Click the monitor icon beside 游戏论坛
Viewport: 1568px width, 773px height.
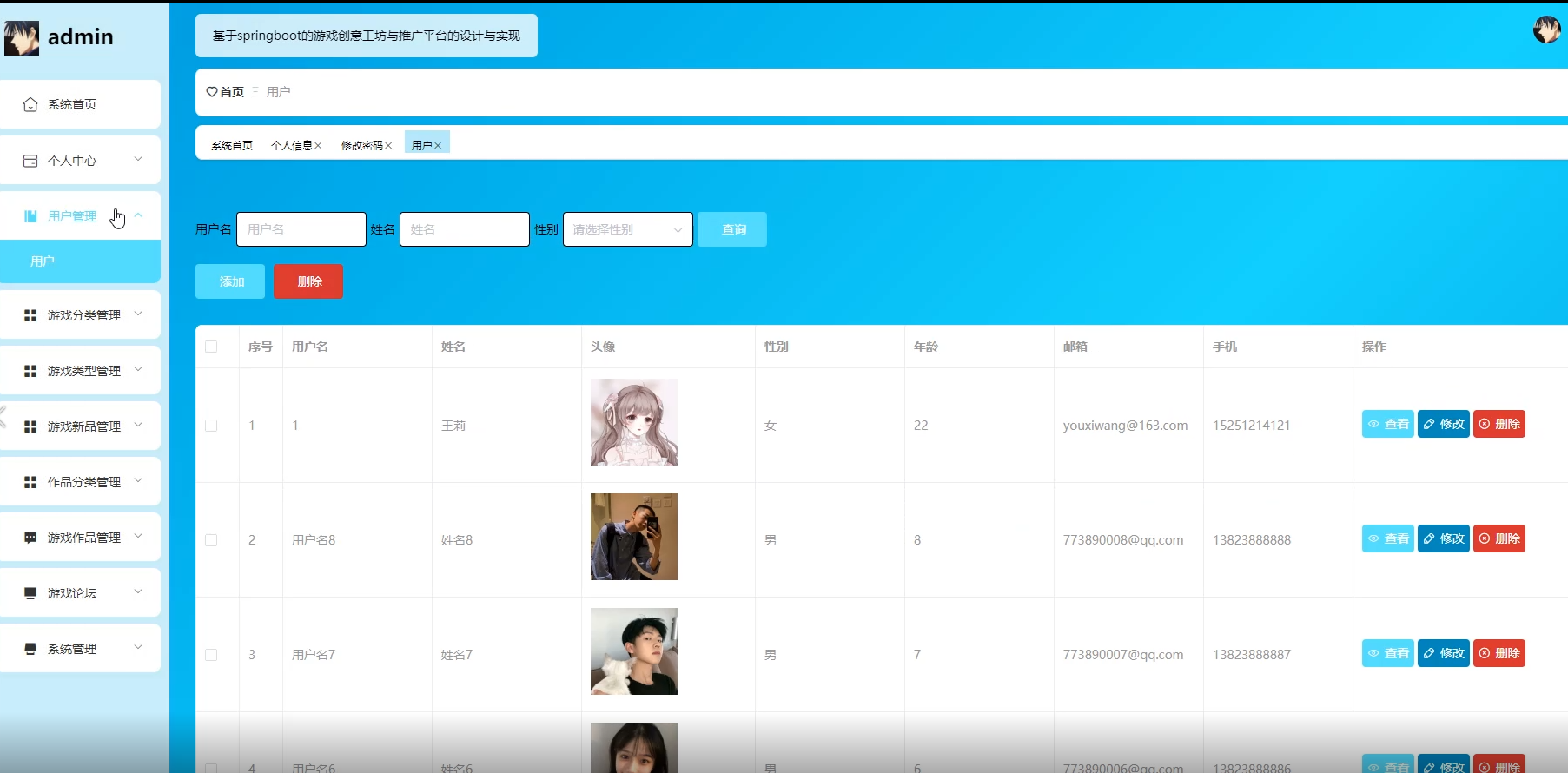30,593
